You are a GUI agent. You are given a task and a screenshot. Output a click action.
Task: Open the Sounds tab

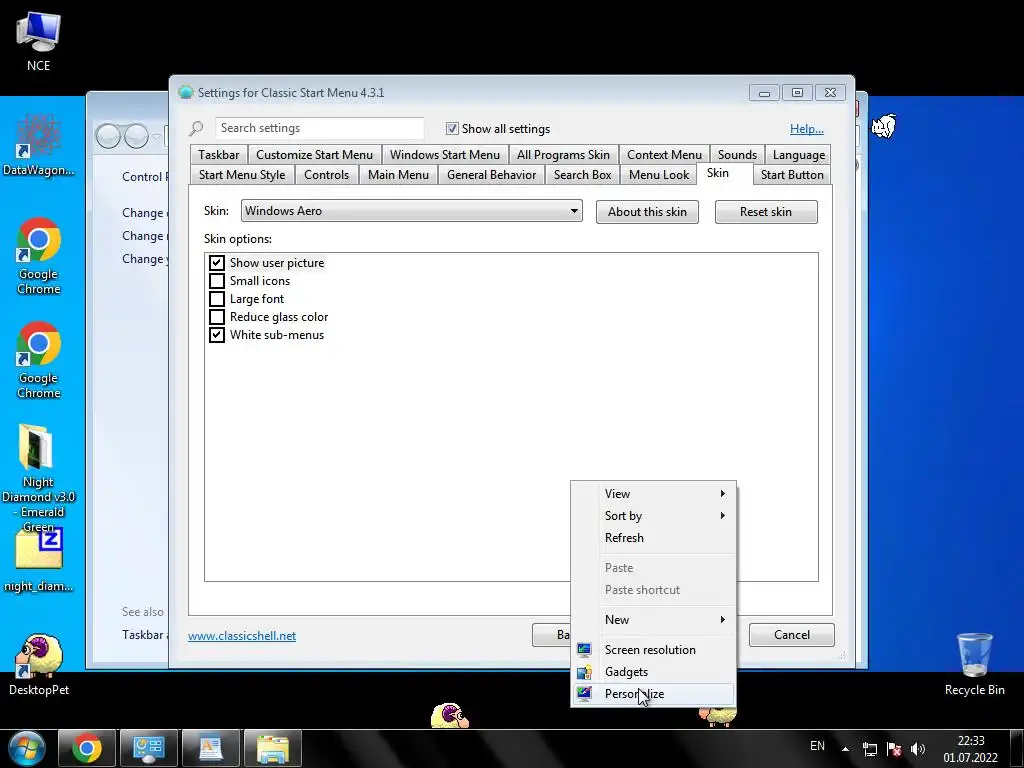tap(737, 155)
